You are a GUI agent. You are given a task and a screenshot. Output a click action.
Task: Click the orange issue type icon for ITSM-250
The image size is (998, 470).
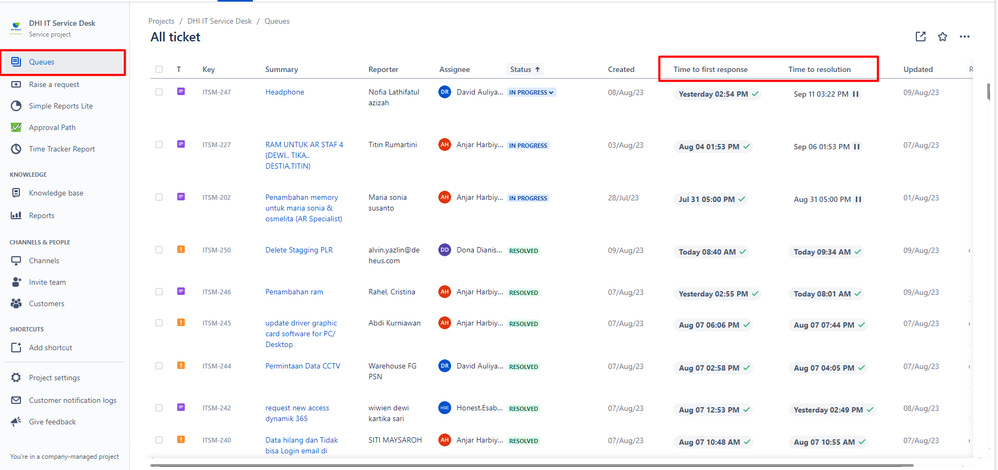pyautogui.click(x=180, y=250)
